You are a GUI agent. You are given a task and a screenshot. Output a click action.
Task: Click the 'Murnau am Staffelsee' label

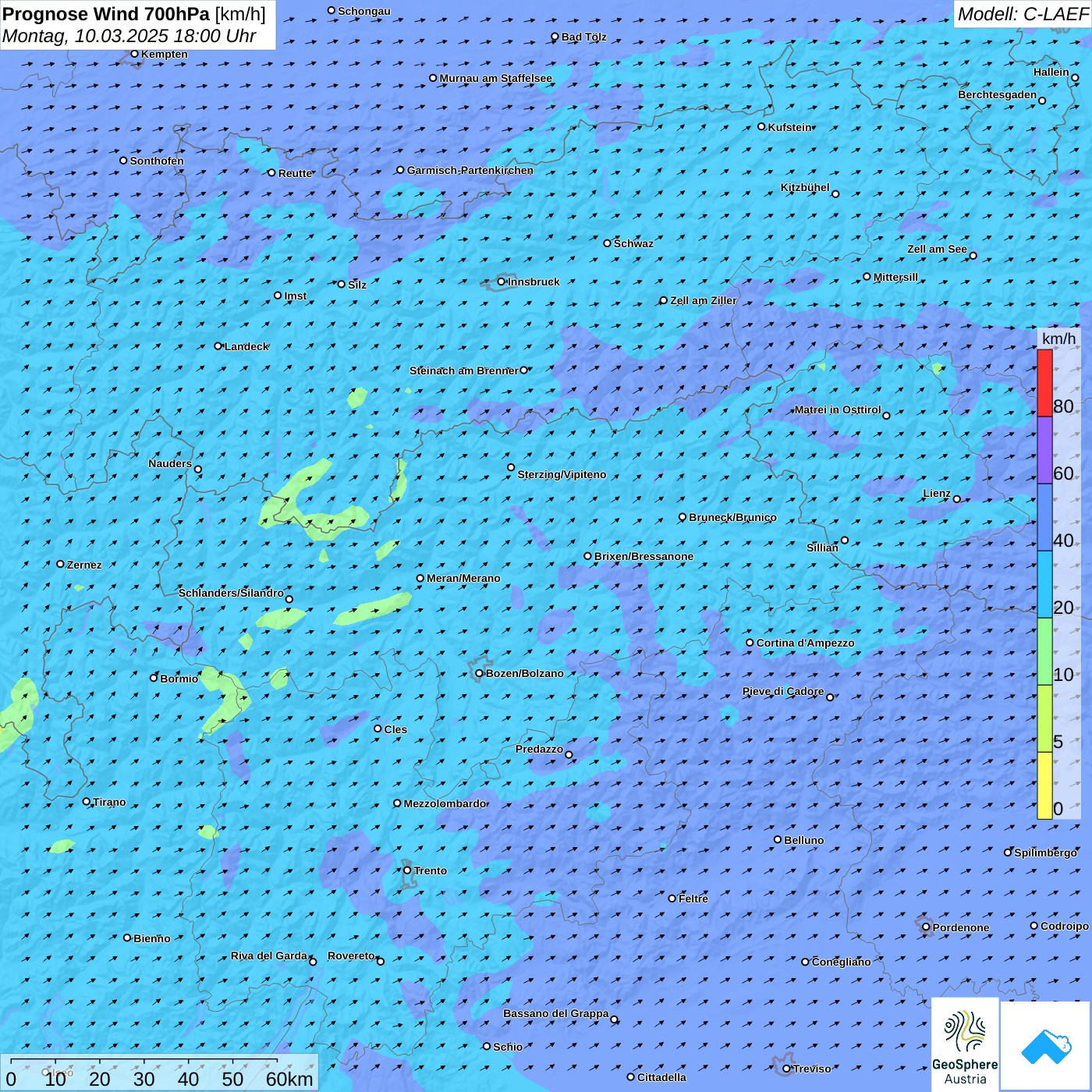click(495, 78)
